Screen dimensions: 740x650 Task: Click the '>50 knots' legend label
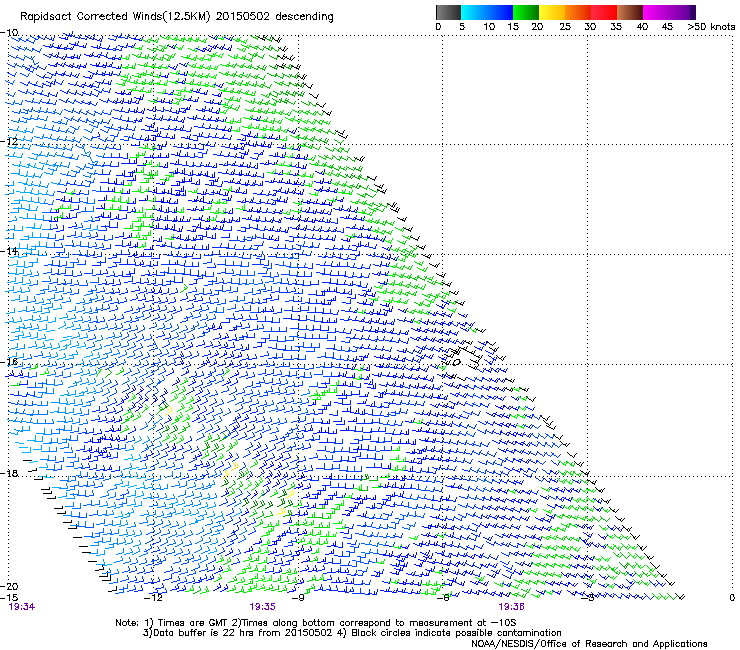pos(711,27)
